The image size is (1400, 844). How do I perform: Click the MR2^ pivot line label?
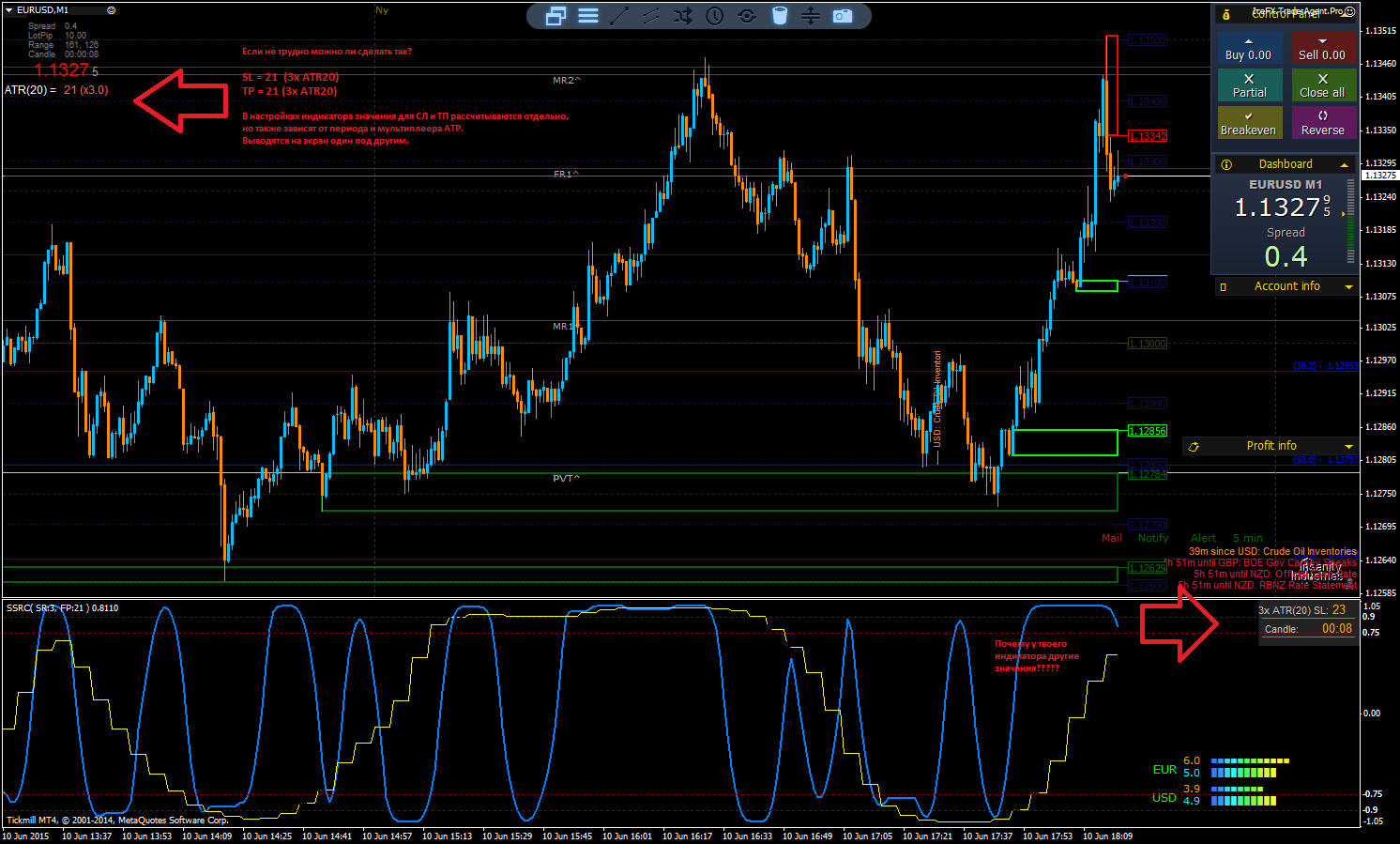tap(567, 80)
